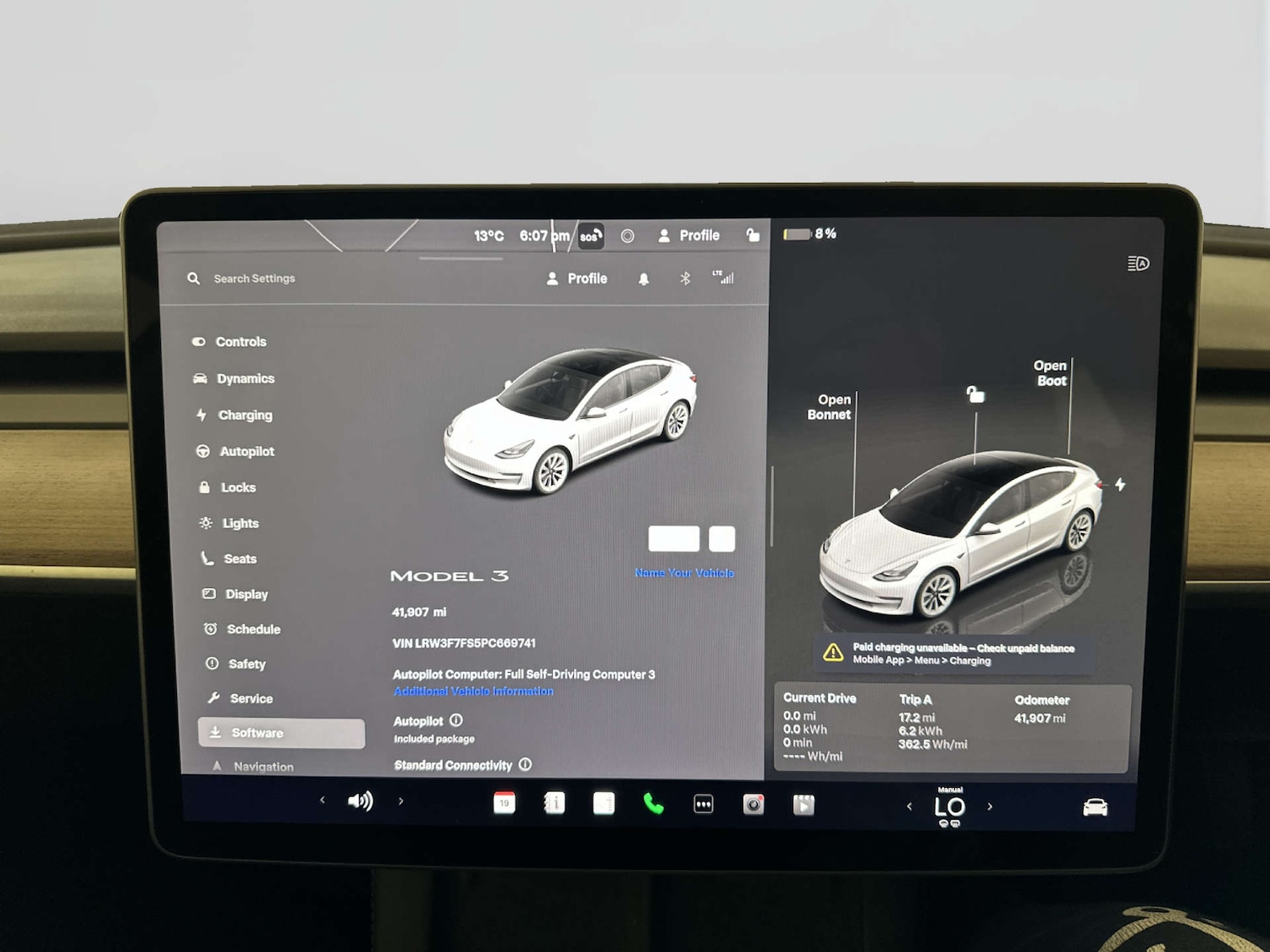
Task: Open the Calendar app icon
Action: [505, 802]
